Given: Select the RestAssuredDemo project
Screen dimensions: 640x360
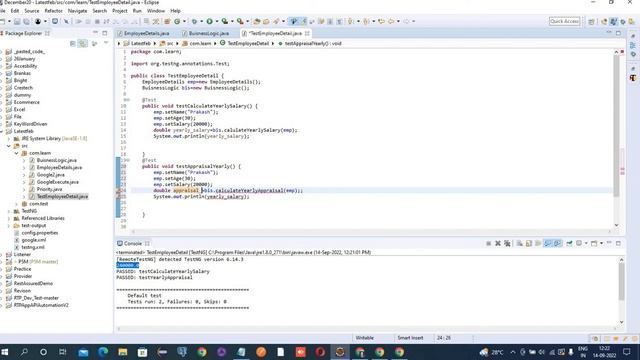Looking at the screenshot, I should pos(33,283).
